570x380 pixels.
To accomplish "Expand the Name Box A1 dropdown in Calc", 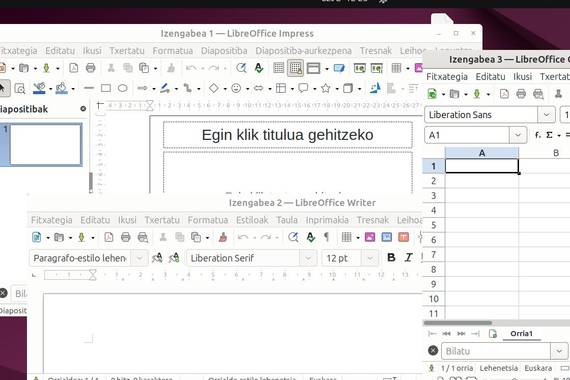I will [x=518, y=135].
